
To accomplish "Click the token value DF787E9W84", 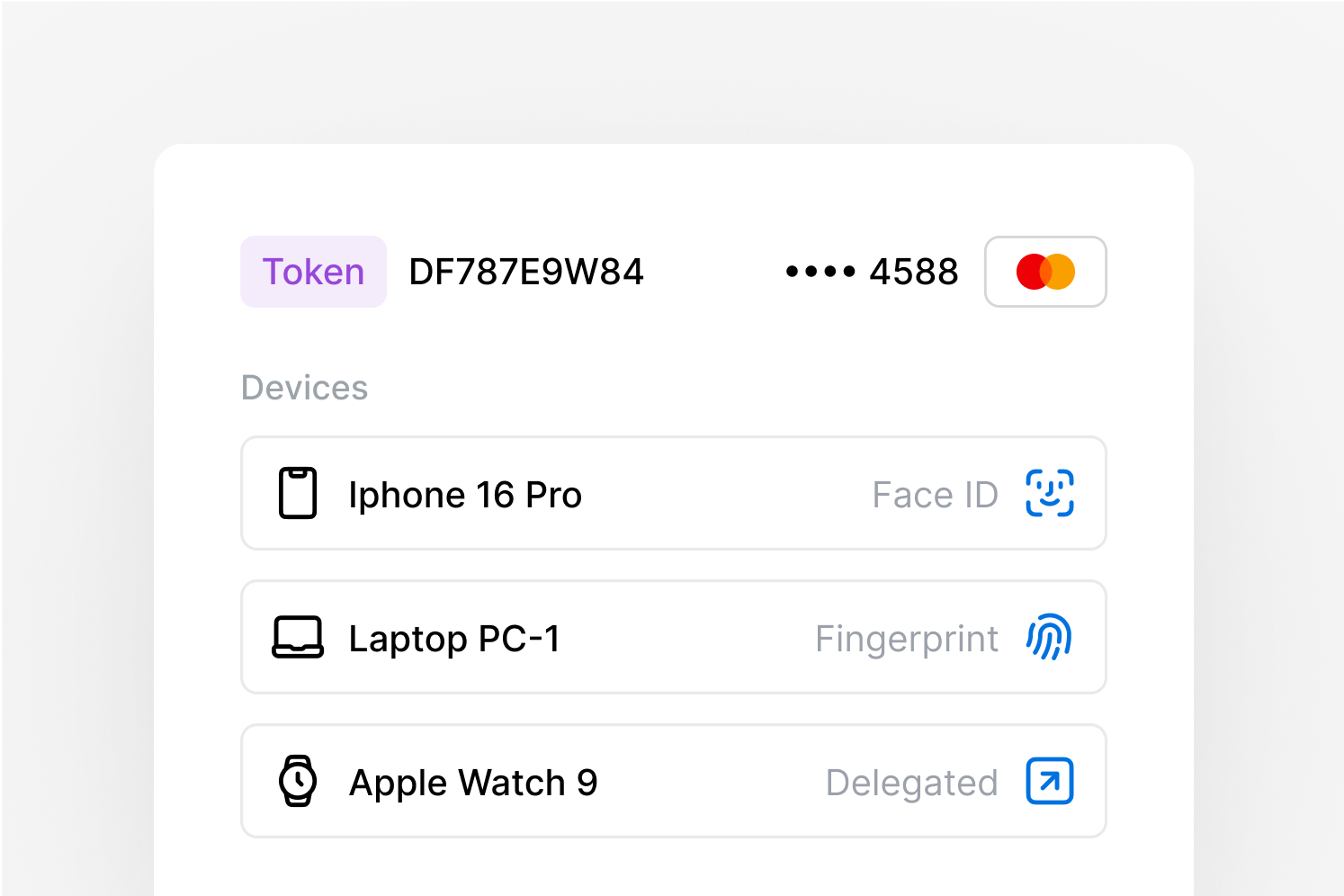I will (525, 271).
